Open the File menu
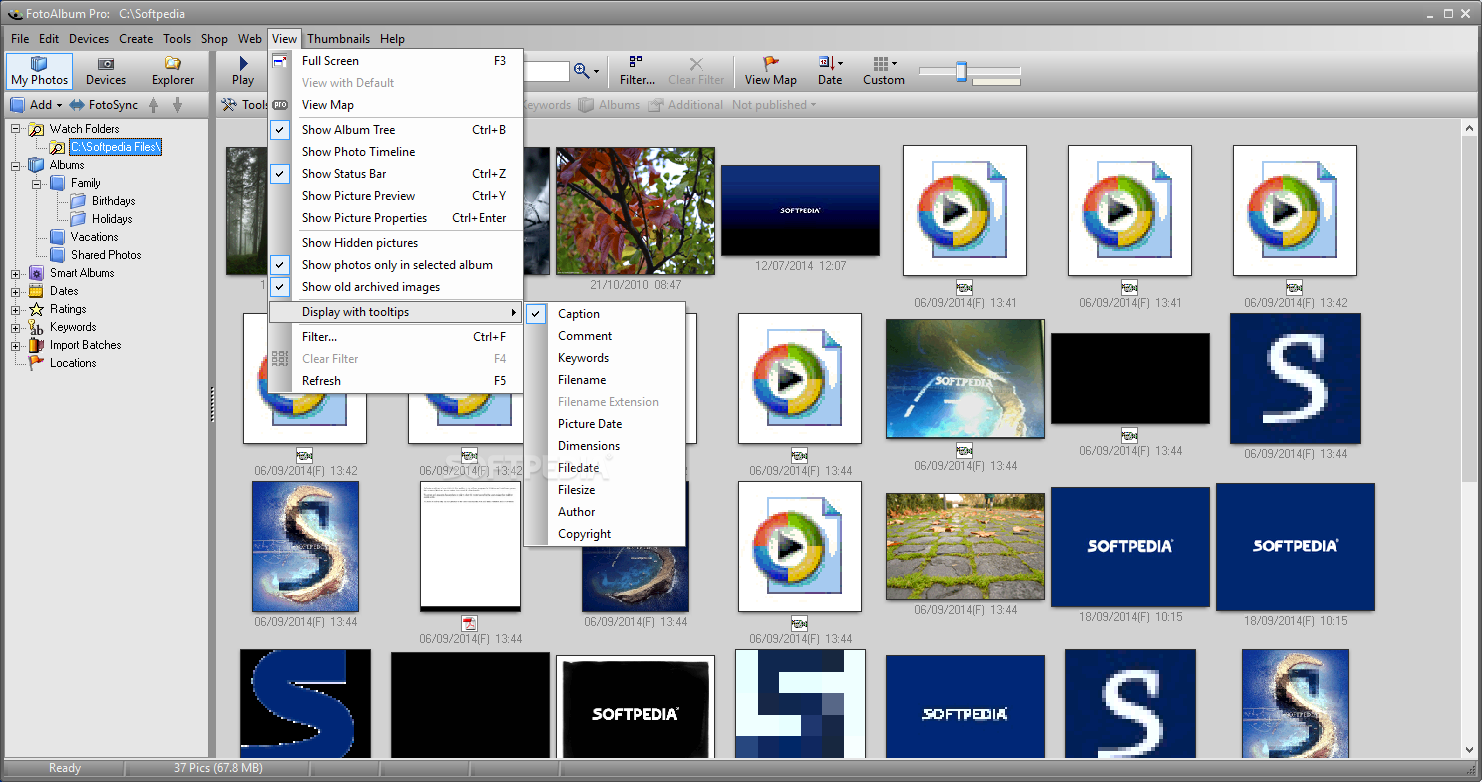The width and height of the screenshot is (1482, 782). [x=20, y=39]
